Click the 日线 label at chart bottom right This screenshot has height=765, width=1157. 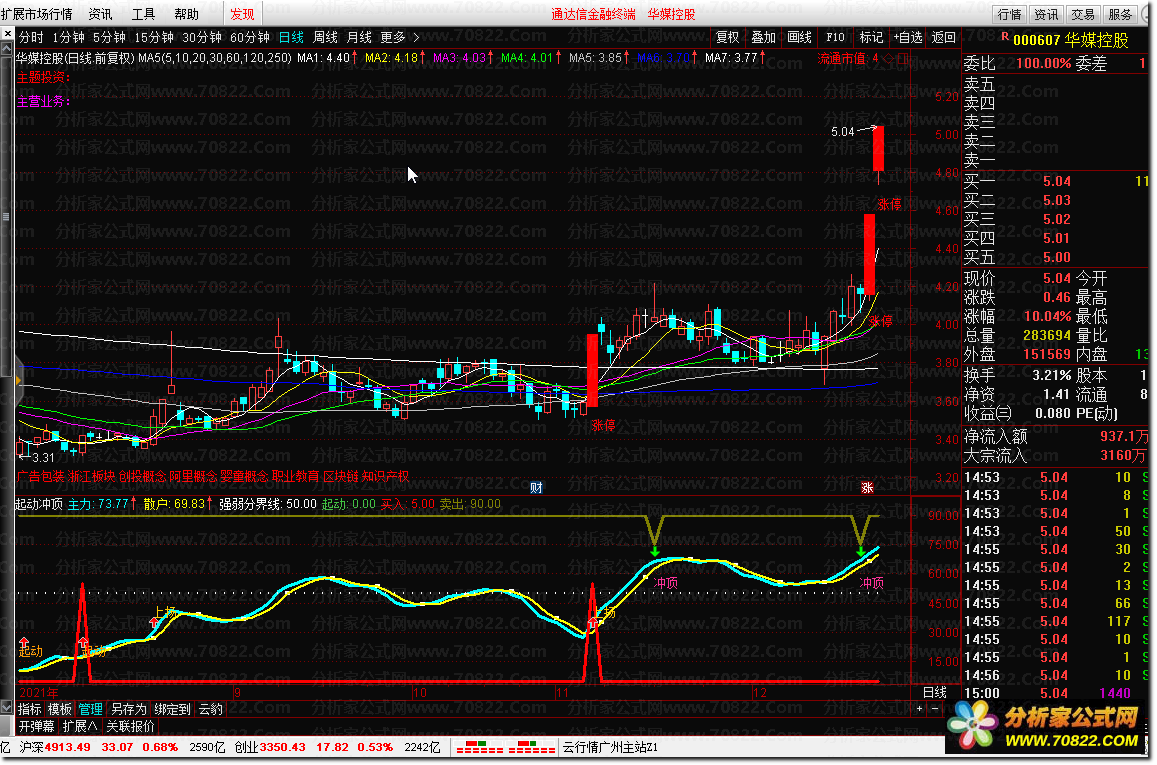[935, 692]
